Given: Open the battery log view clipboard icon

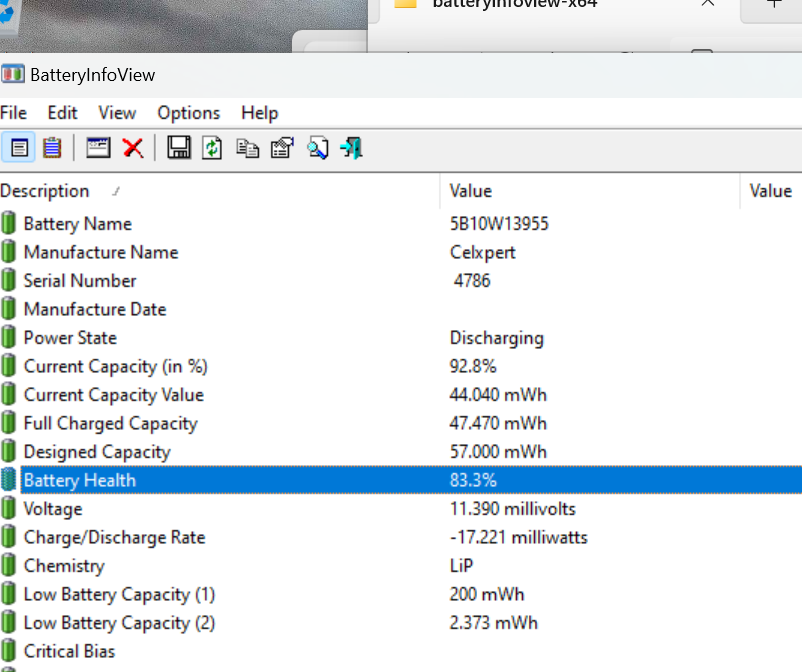Looking at the screenshot, I should 52,148.
